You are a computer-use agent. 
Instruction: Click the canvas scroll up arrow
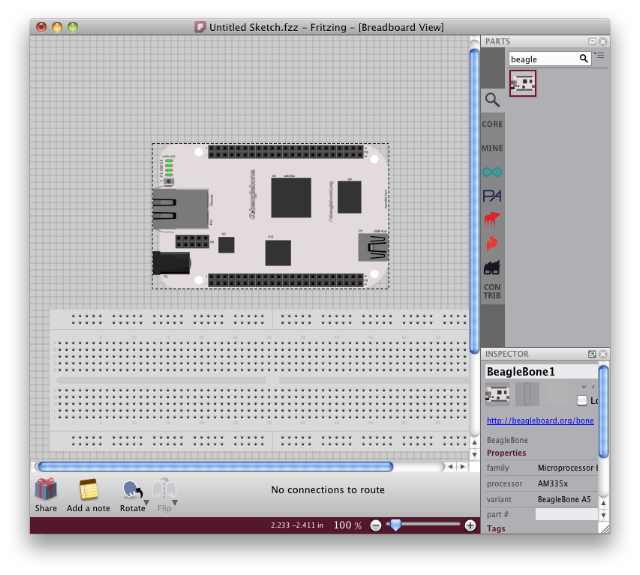[x=474, y=442]
